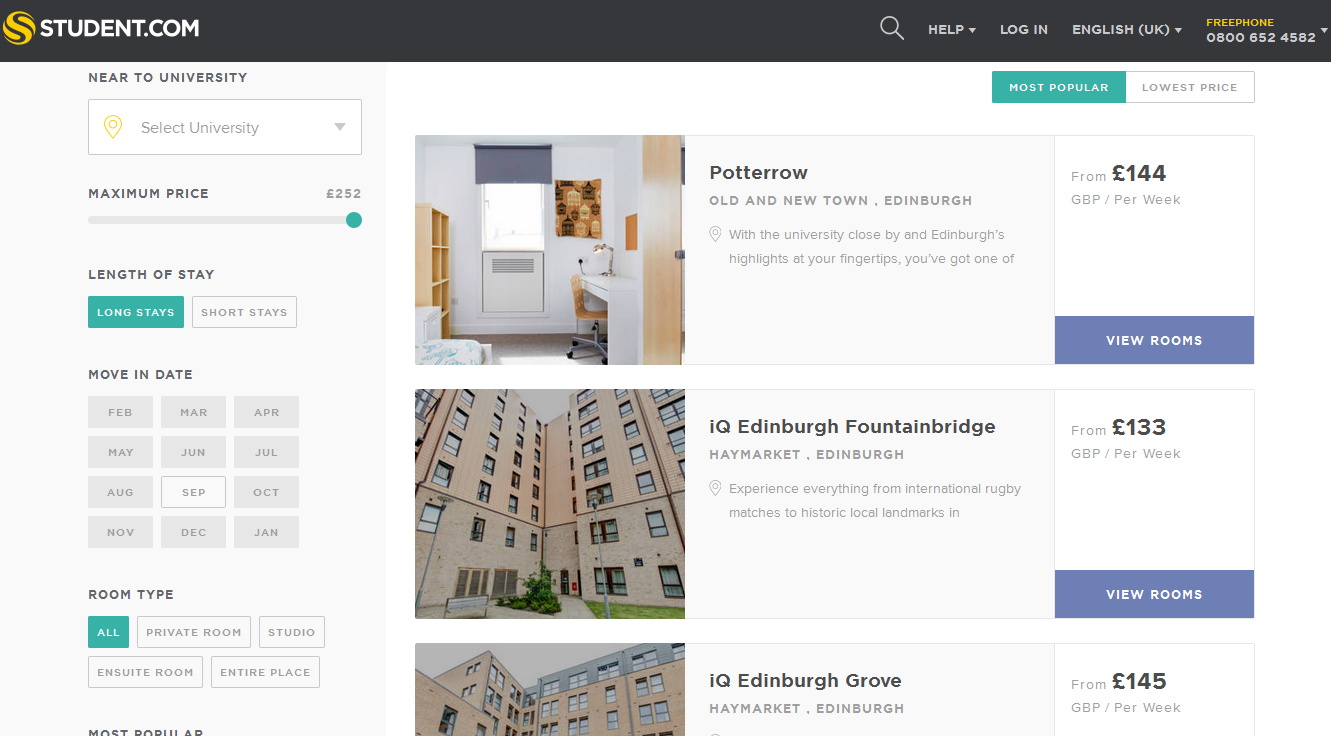Click Old and New Town, Edinburgh text

840,200
